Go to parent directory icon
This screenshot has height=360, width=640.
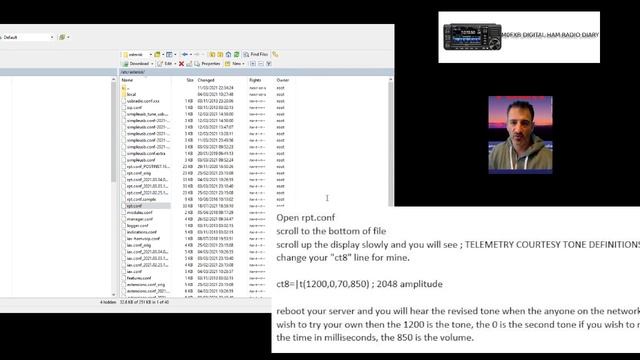[212, 54]
